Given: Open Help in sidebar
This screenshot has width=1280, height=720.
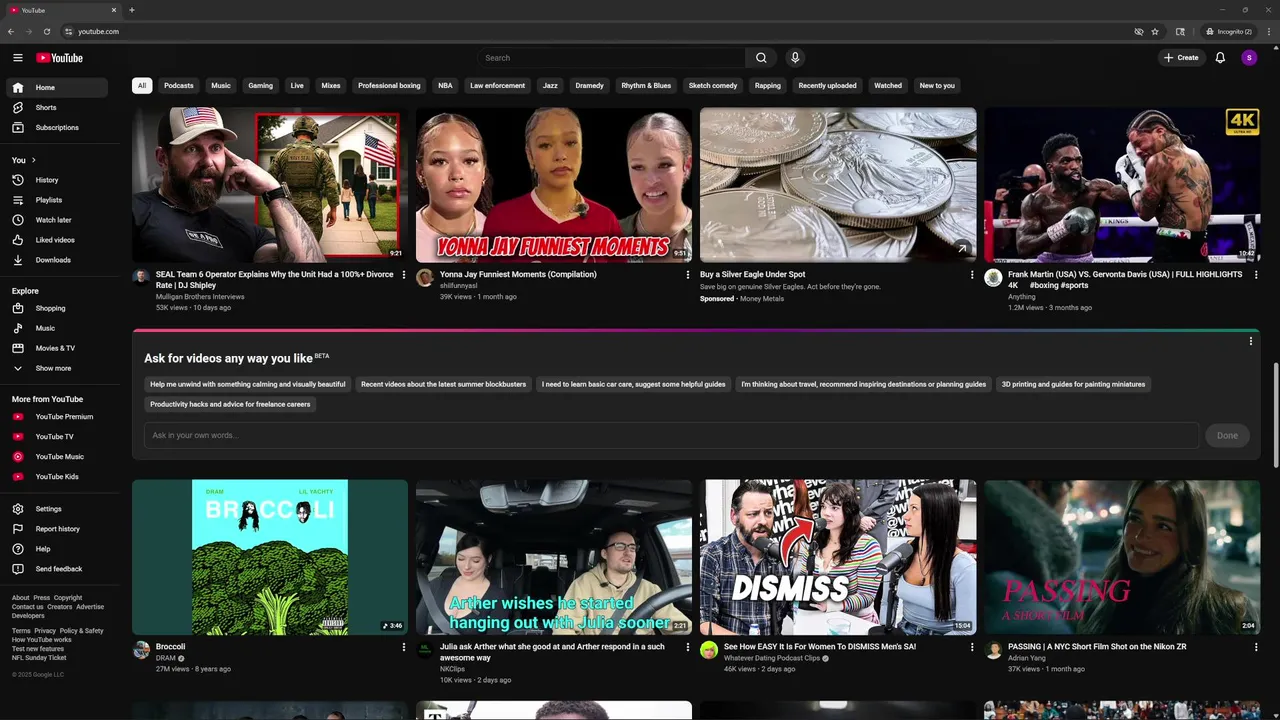Looking at the screenshot, I should 57,549.
